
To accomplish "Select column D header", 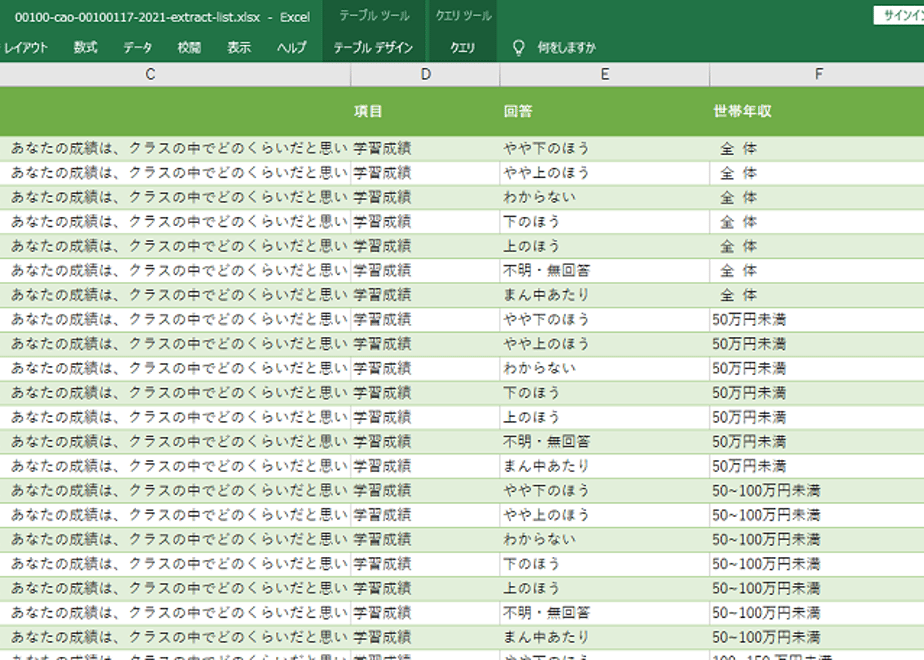I will pos(425,74).
